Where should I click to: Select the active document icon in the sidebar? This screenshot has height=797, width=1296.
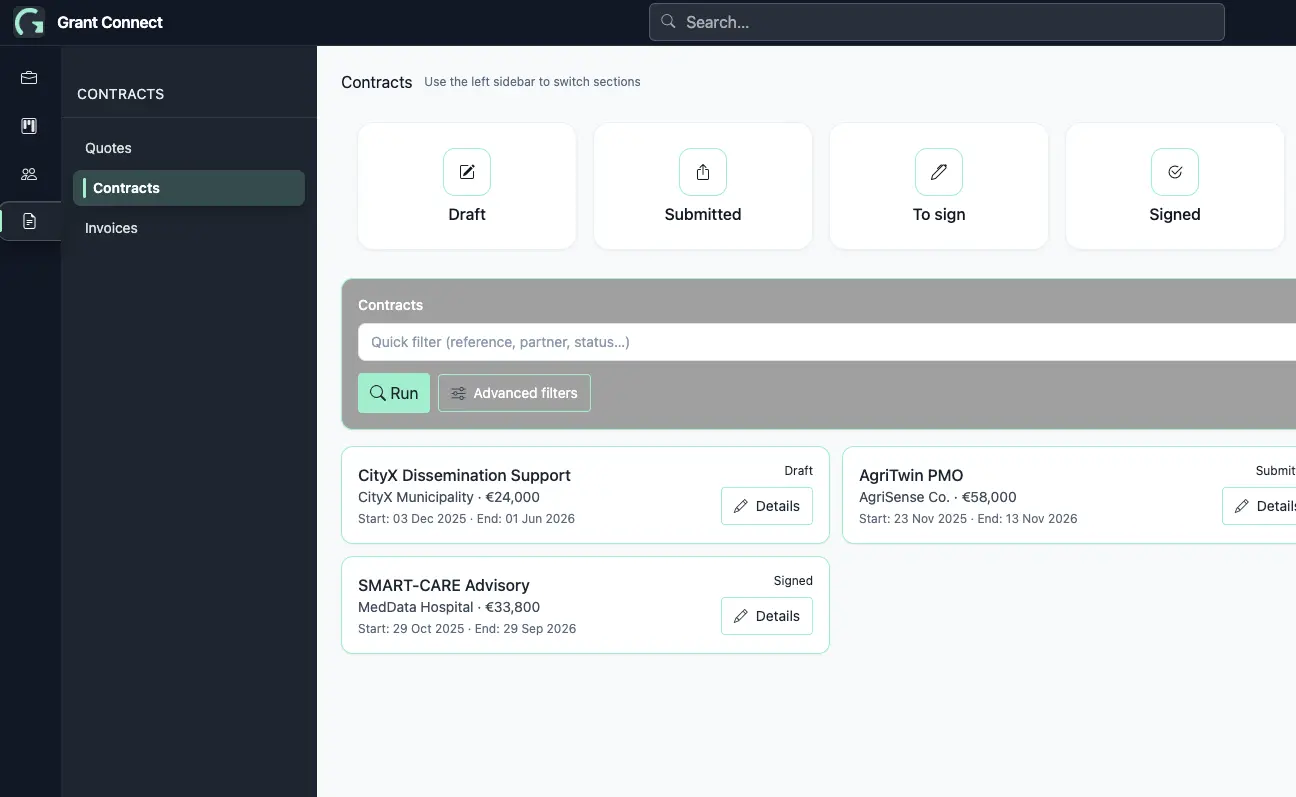tap(29, 220)
